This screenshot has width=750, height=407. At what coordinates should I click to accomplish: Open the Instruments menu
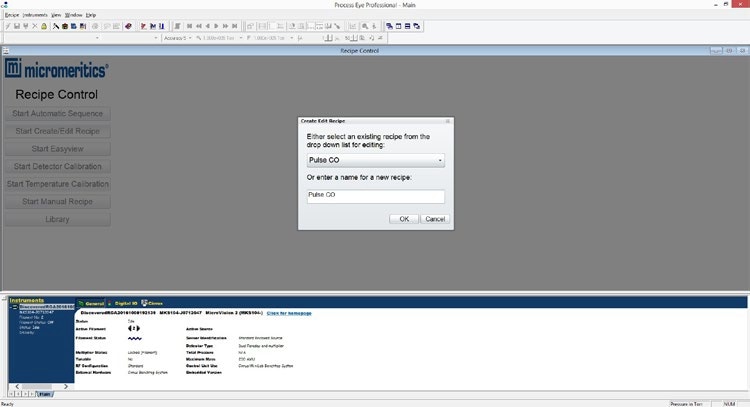35,15
